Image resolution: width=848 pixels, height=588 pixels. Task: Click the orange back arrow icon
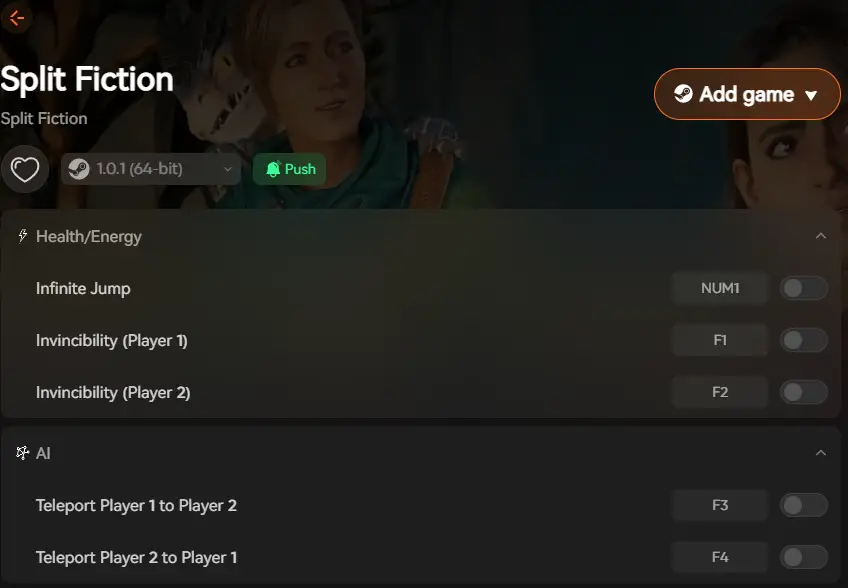coord(16,18)
